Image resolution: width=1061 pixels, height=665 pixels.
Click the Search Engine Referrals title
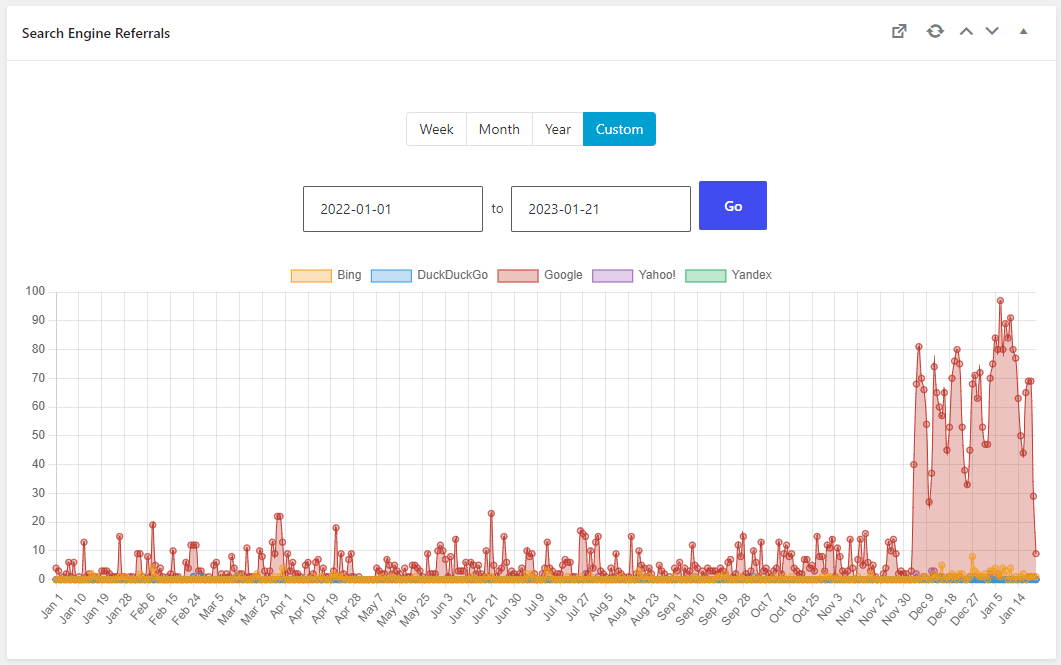[96, 33]
